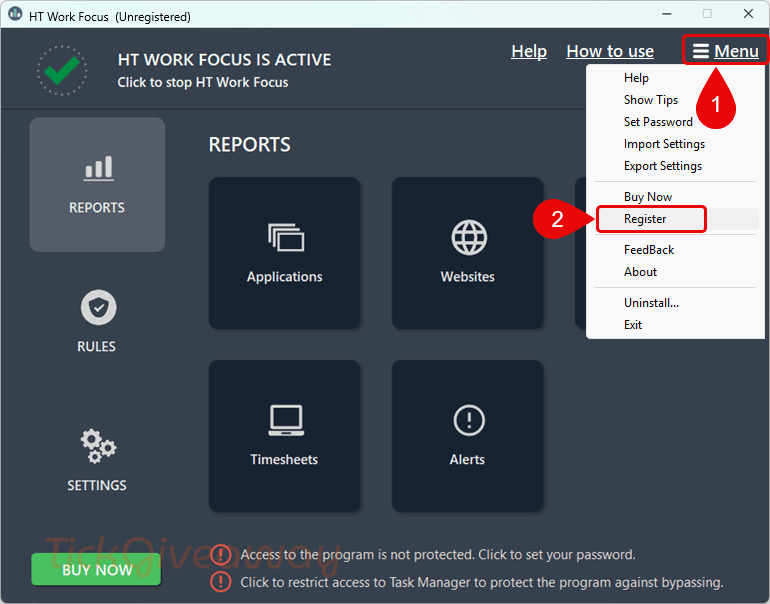This screenshot has height=604, width=770.
Task: Minimize the HT Work Focus window
Action: click(666, 14)
